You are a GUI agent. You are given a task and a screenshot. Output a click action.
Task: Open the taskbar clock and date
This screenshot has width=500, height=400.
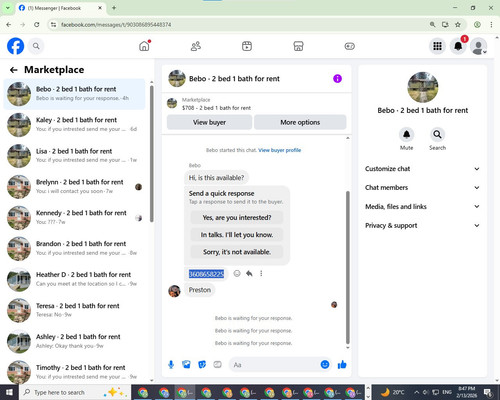pyautogui.click(x=467, y=392)
